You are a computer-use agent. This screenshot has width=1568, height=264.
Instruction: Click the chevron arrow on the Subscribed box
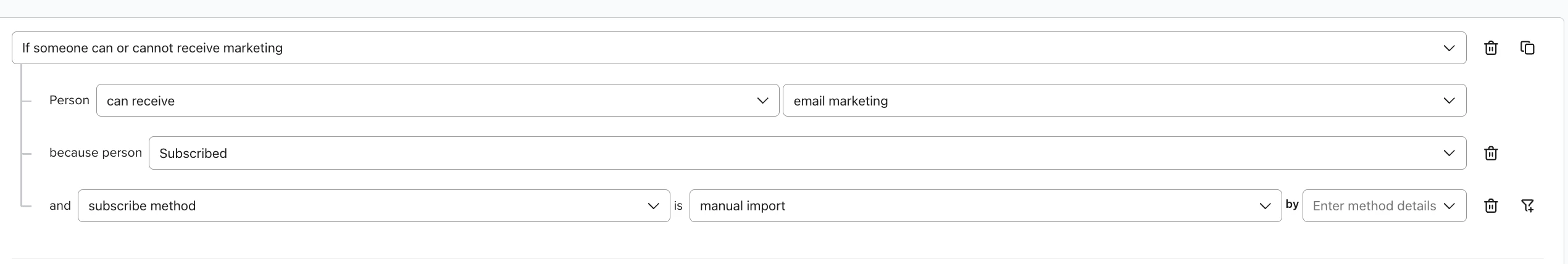(1449, 153)
